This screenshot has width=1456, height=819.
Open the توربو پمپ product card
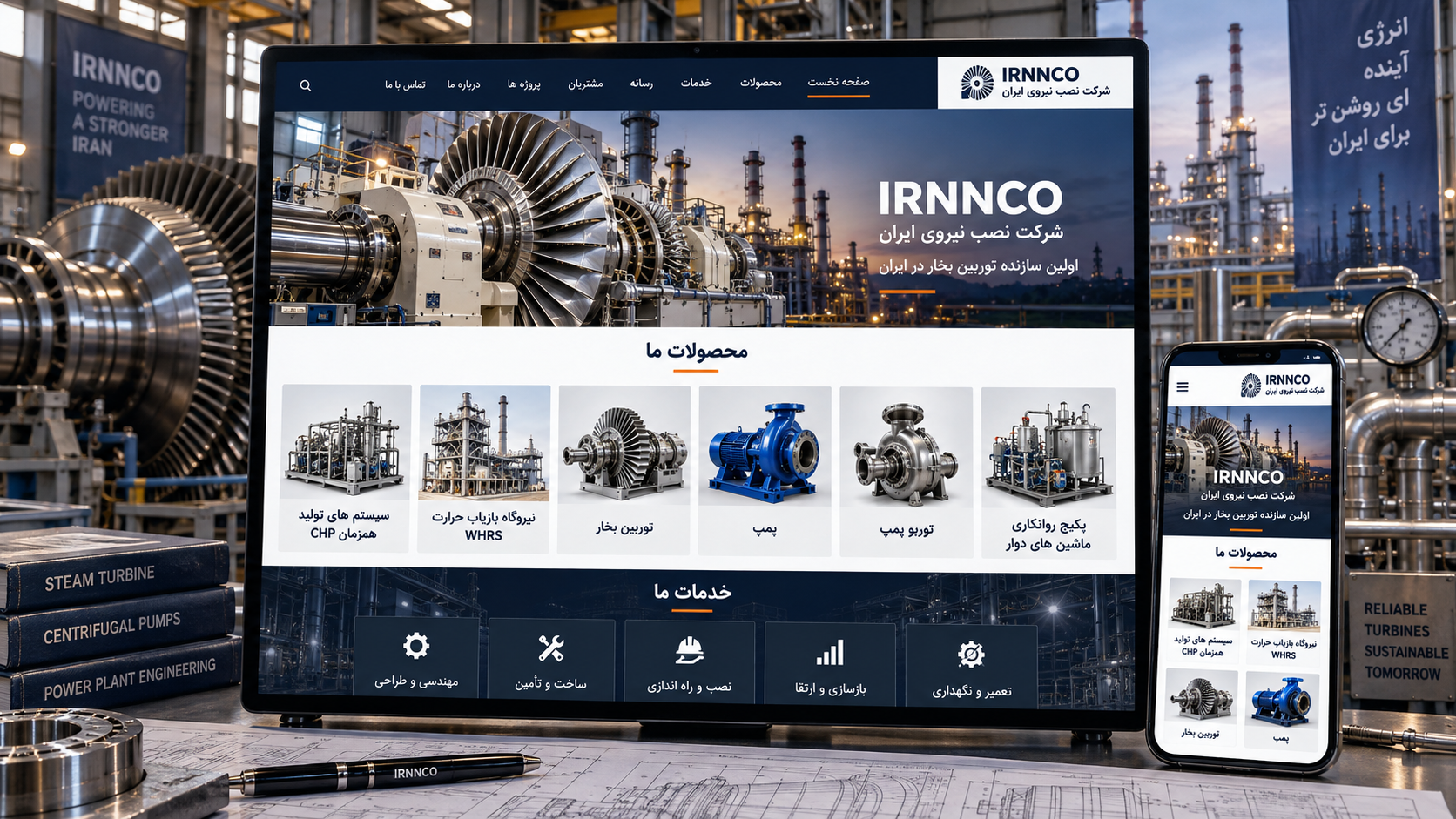coord(906,472)
